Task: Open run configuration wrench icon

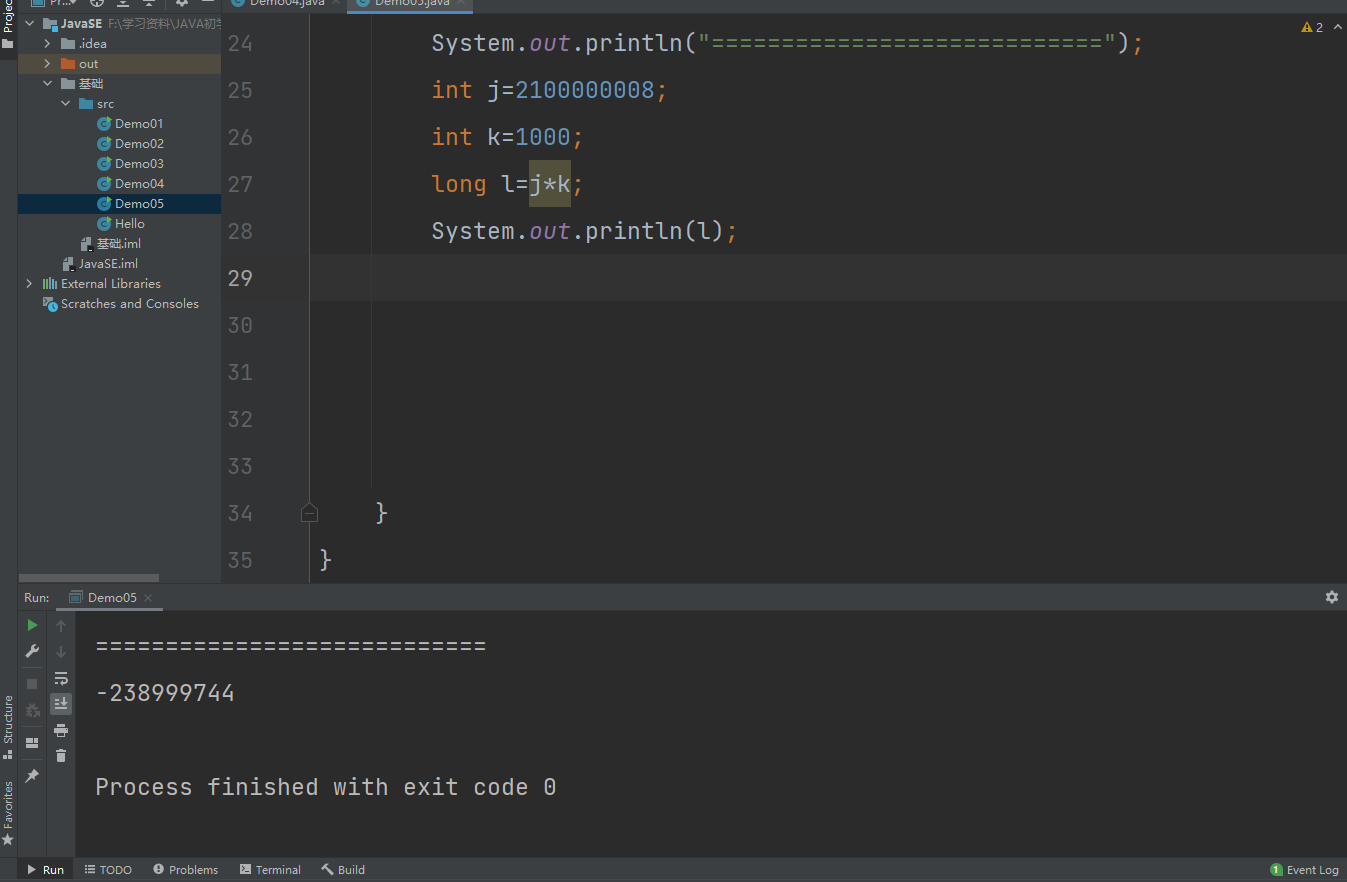Action: (x=32, y=652)
